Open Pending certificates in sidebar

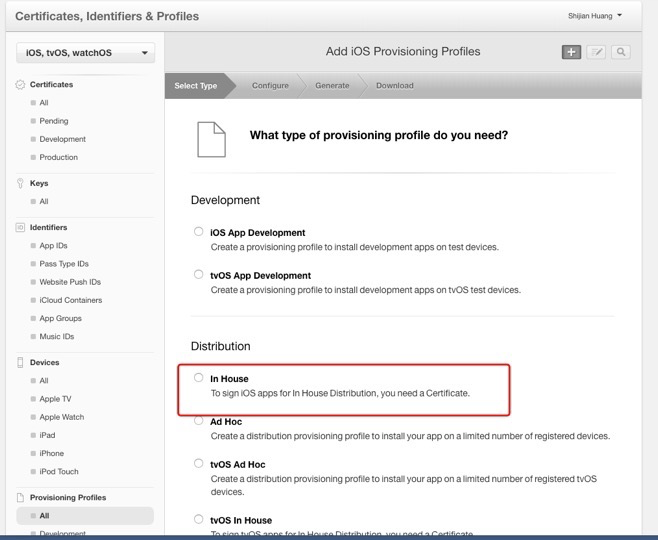pos(54,121)
